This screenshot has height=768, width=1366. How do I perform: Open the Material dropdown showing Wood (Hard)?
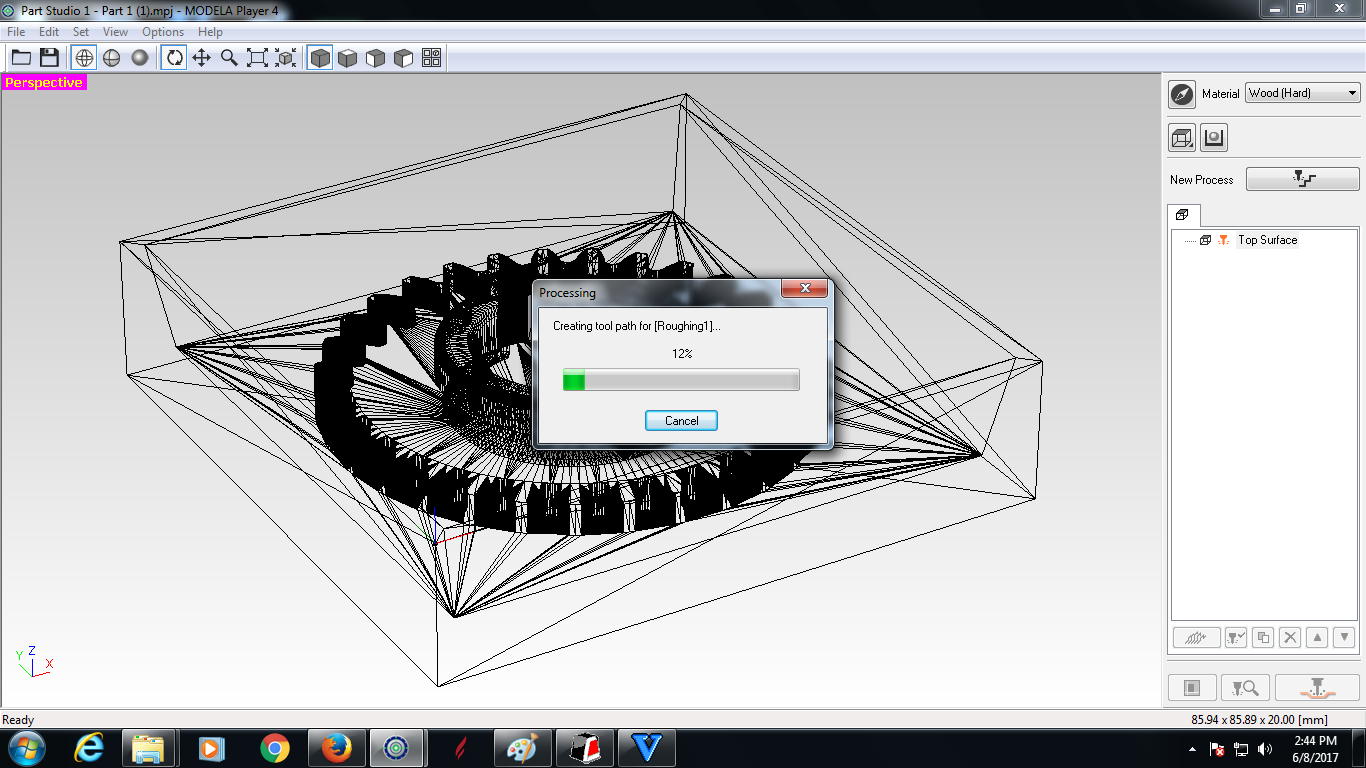pyautogui.click(x=1303, y=93)
